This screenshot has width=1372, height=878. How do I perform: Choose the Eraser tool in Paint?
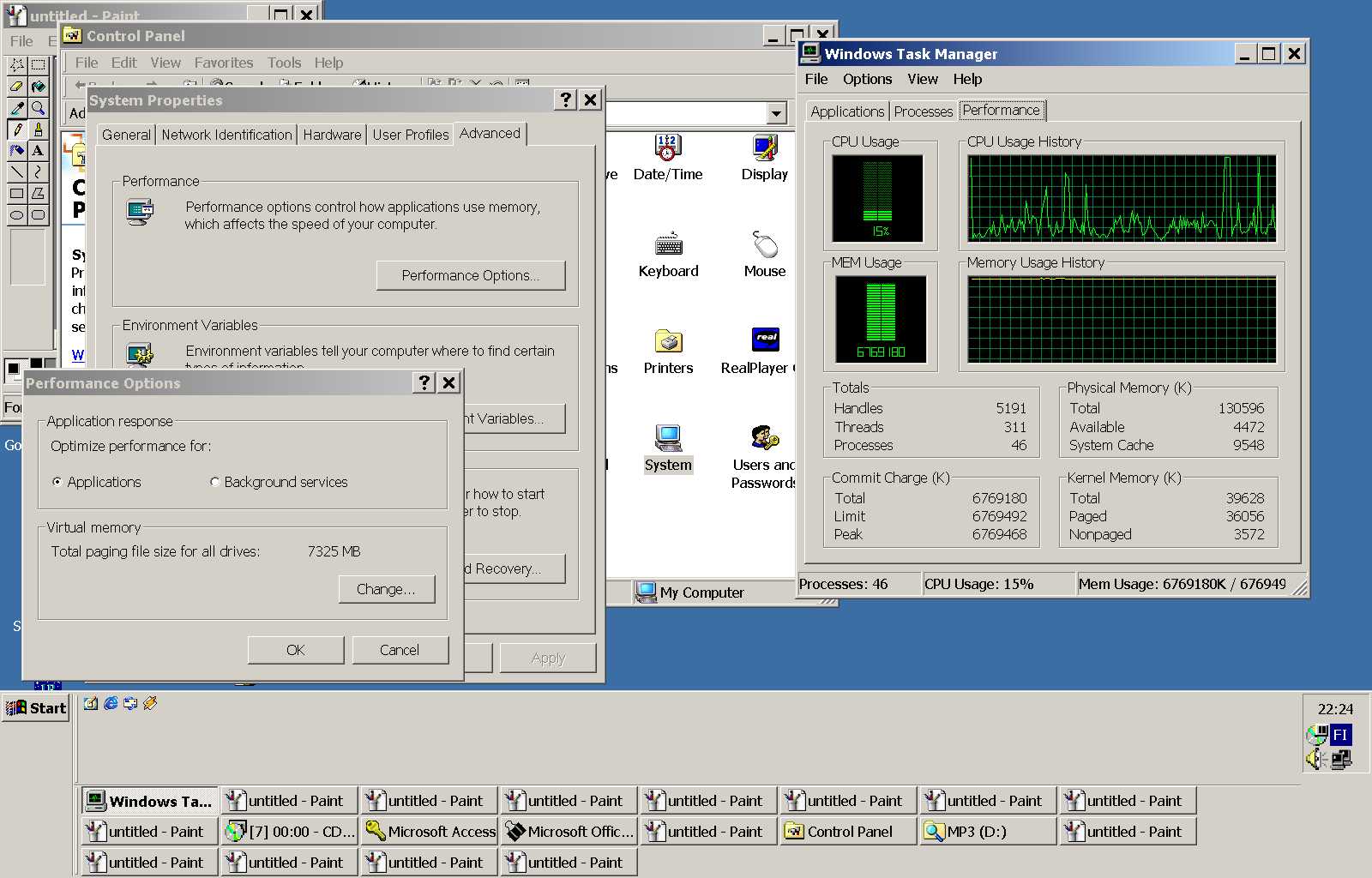coord(16,87)
